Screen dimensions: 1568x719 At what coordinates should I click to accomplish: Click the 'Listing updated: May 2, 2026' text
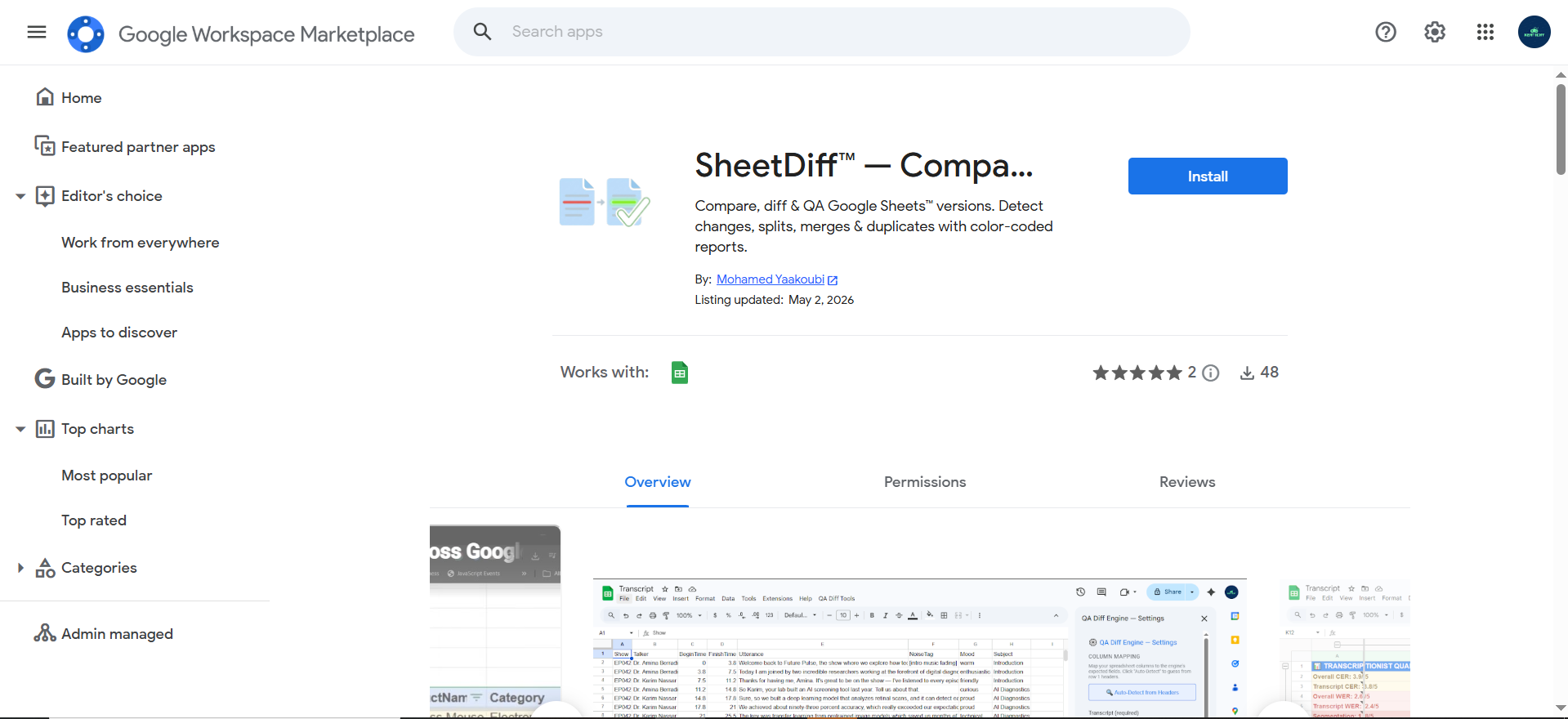[x=775, y=300]
